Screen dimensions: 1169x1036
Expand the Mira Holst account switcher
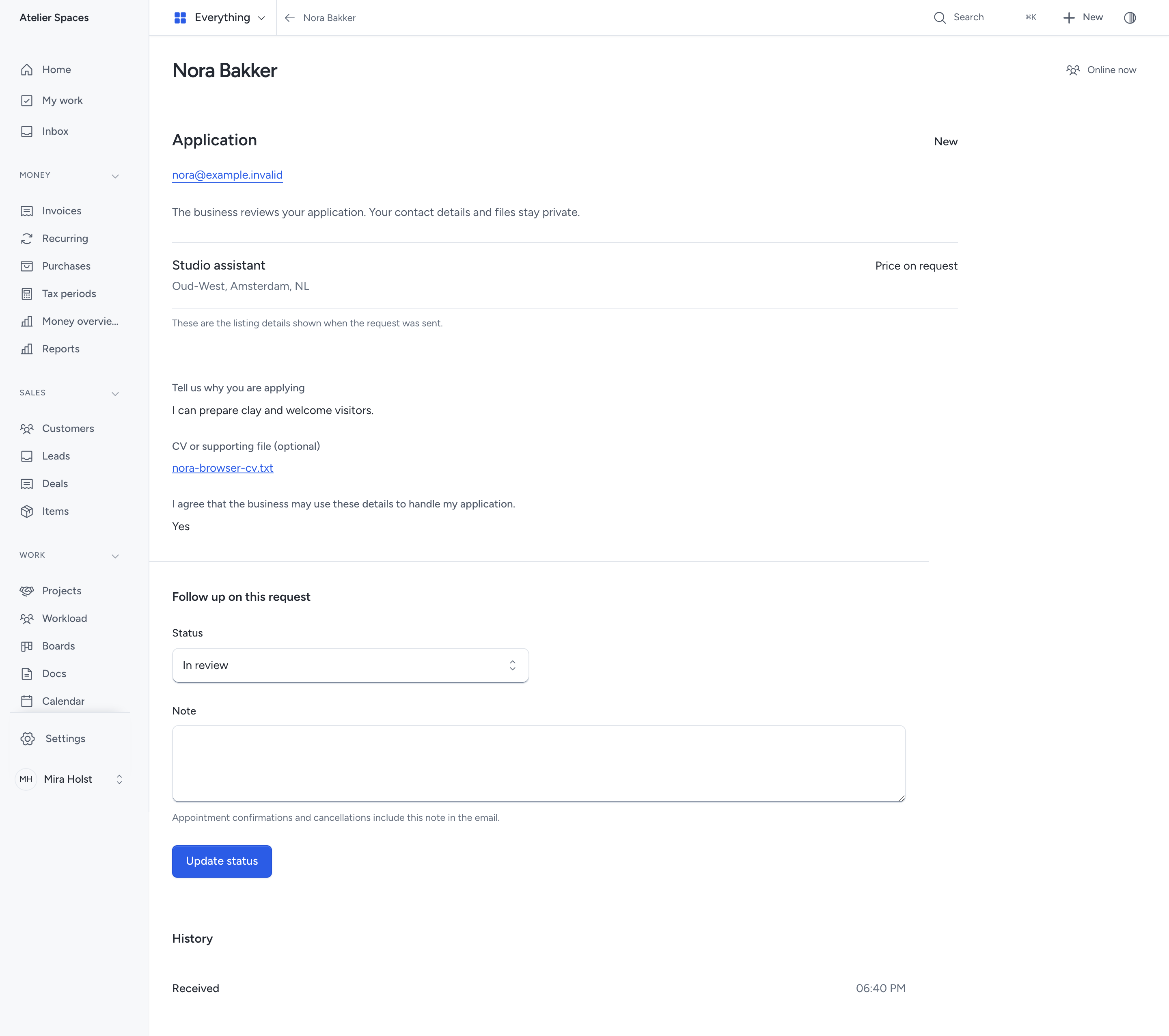(70, 779)
